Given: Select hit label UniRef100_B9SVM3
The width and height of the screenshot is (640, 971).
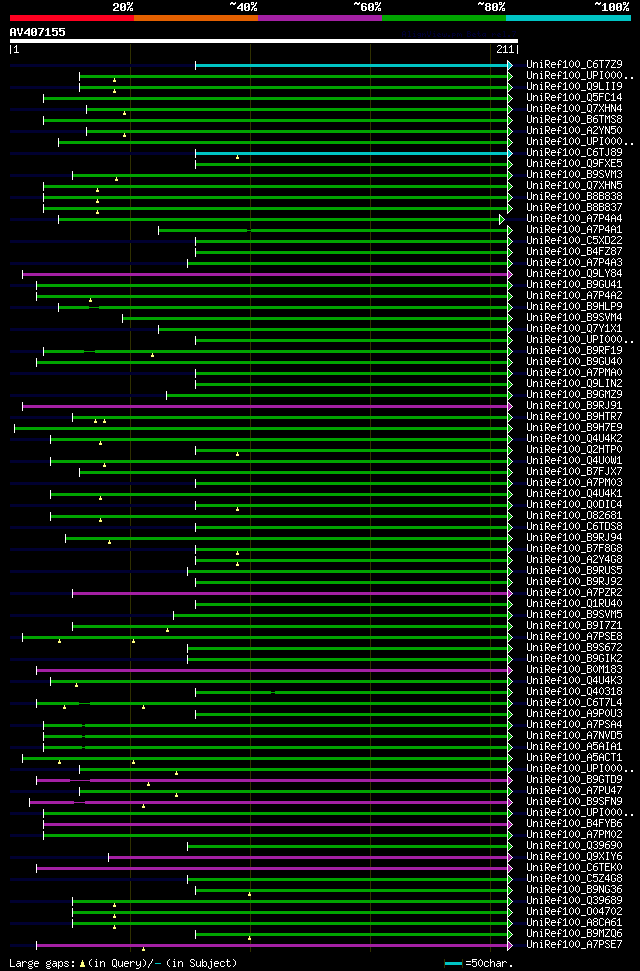Looking at the screenshot, I should 574,175.
